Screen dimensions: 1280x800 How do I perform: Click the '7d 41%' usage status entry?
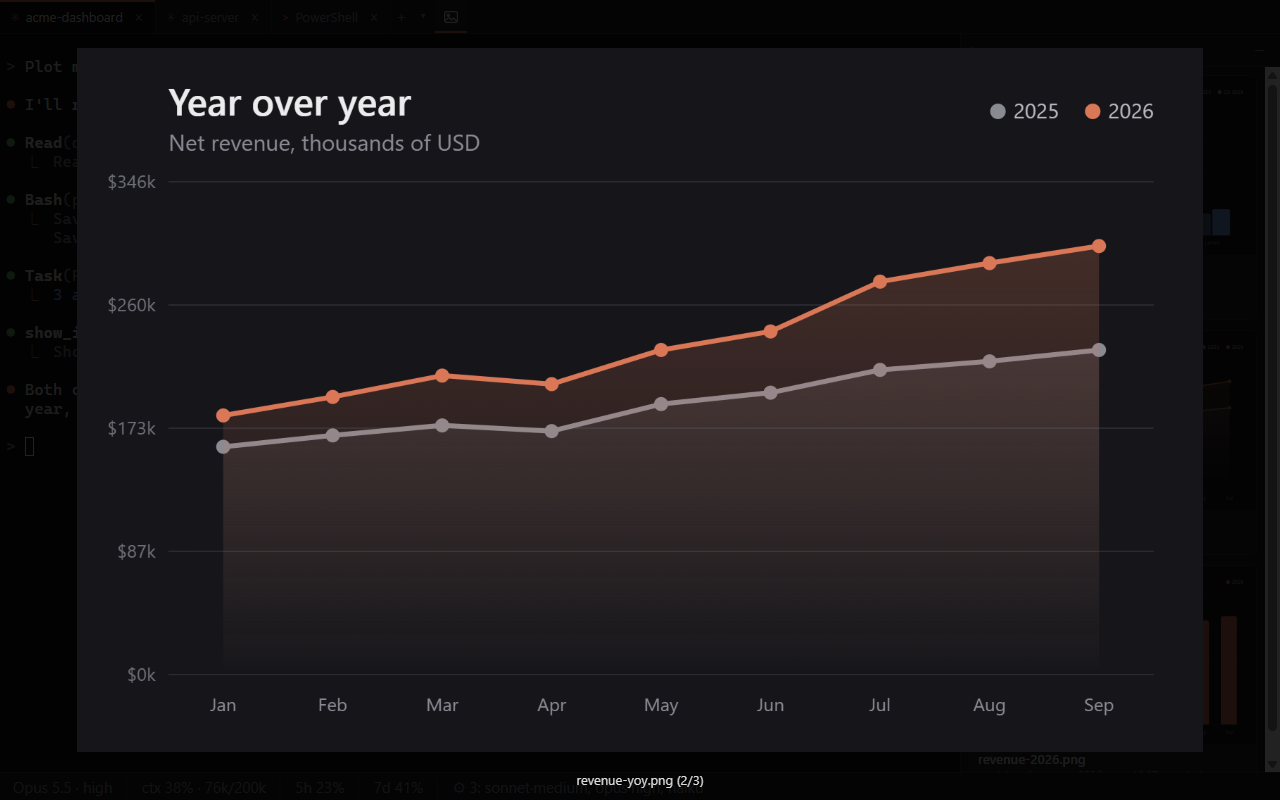tap(398, 788)
